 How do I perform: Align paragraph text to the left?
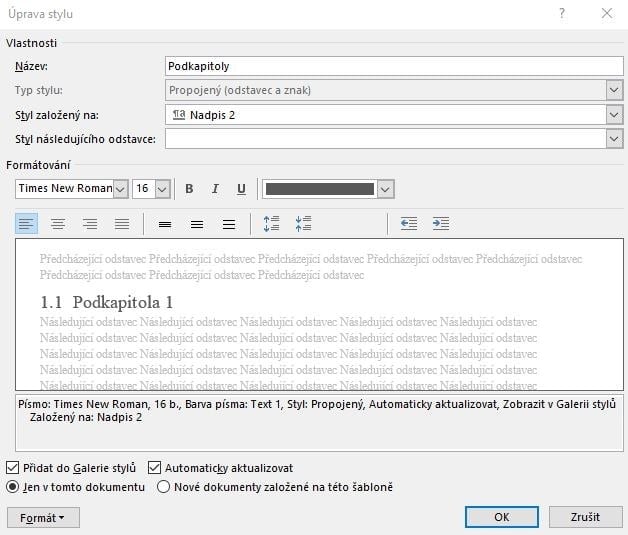coord(26,224)
